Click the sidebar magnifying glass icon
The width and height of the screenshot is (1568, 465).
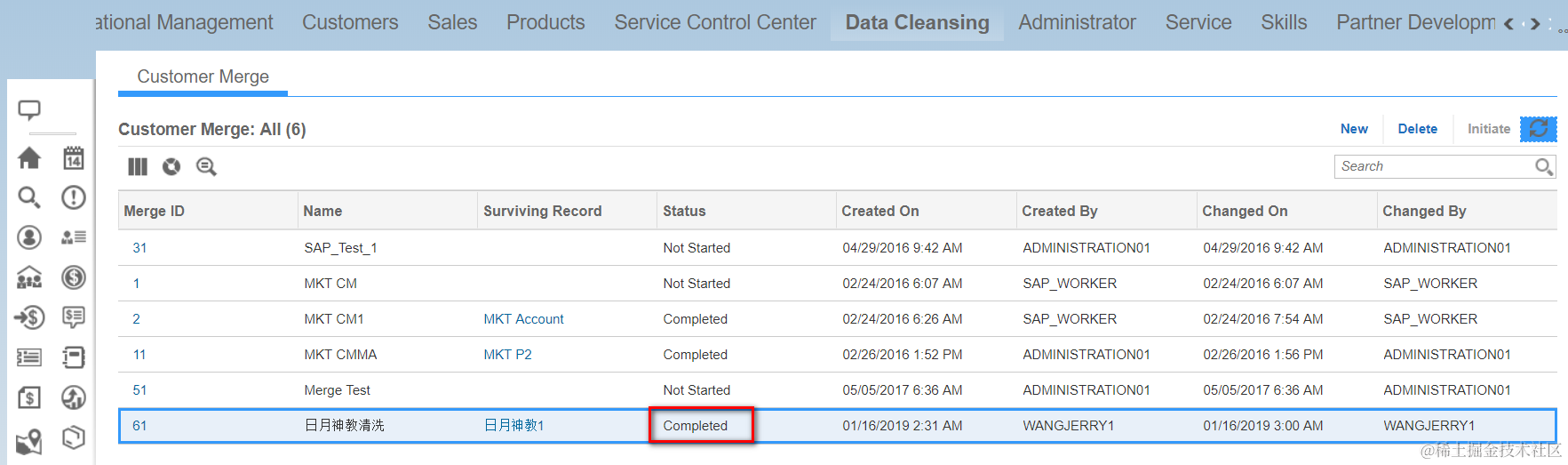point(29,197)
